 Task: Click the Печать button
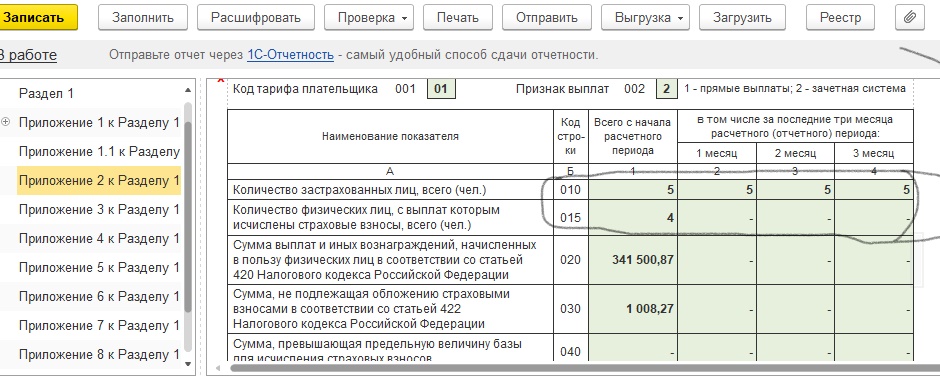[458, 17]
